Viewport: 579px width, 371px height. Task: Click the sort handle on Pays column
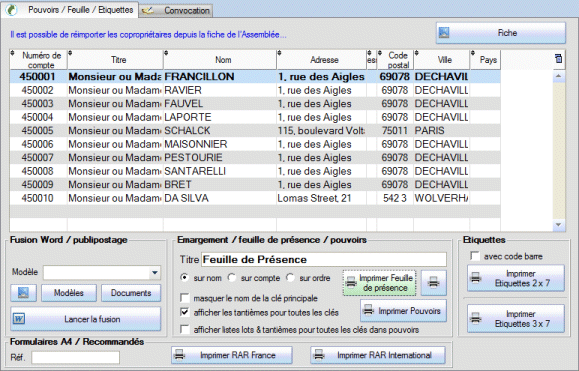[473, 53]
